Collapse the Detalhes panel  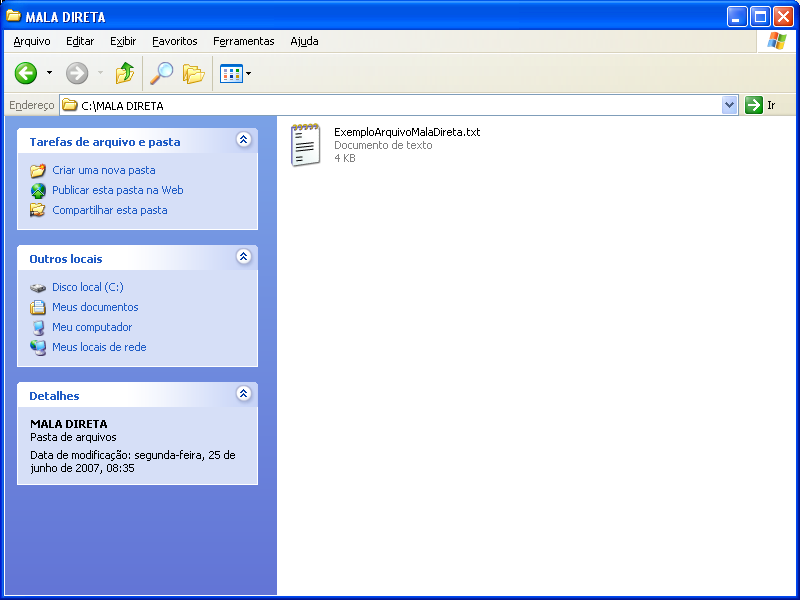point(244,393)
